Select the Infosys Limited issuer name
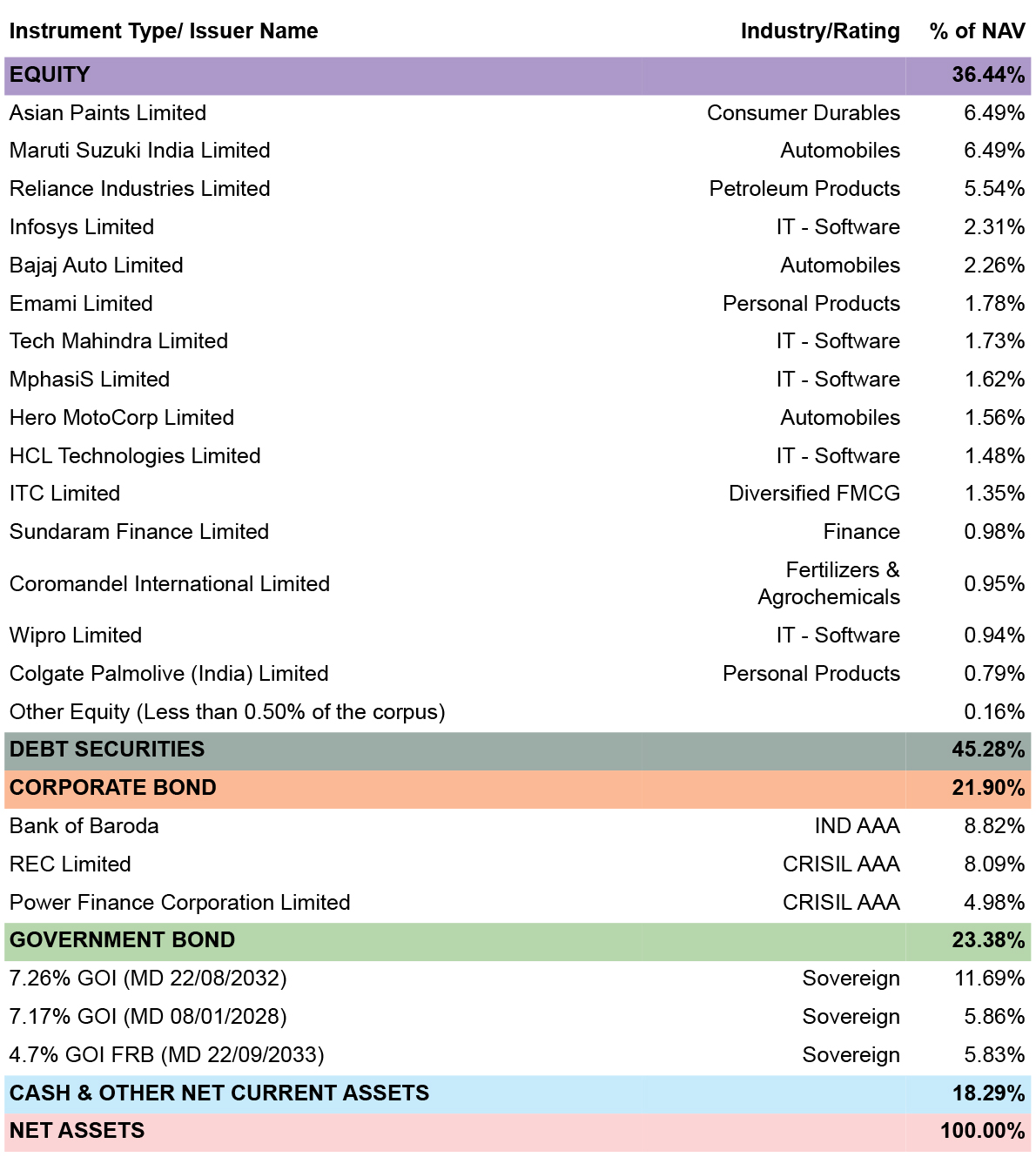The height and width of the screenshot is (1157, 1036). (x=82, y=227)
